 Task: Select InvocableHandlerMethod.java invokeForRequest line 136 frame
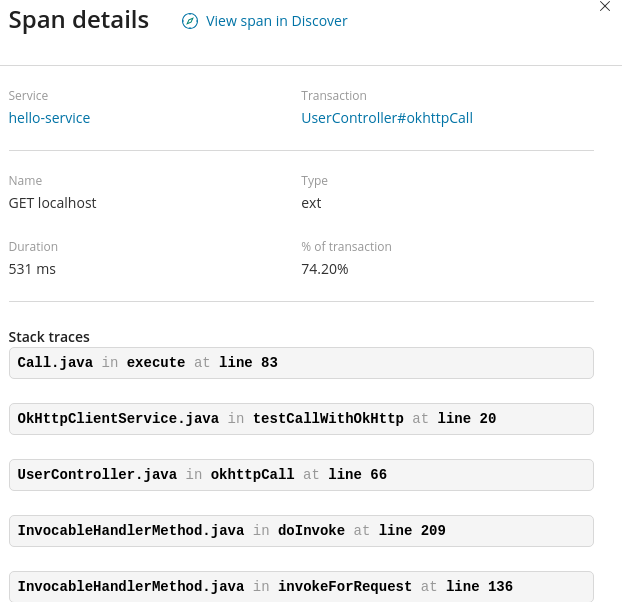point(301,586)
